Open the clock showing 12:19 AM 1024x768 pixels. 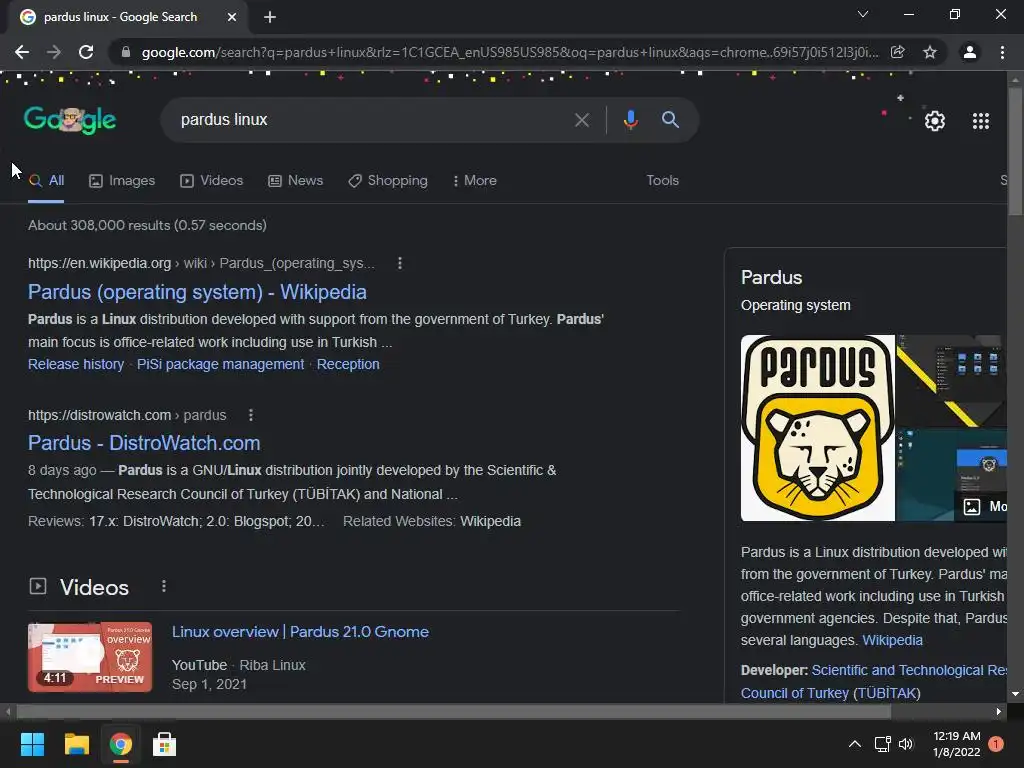pyautogui.click(x=957, y=744)
